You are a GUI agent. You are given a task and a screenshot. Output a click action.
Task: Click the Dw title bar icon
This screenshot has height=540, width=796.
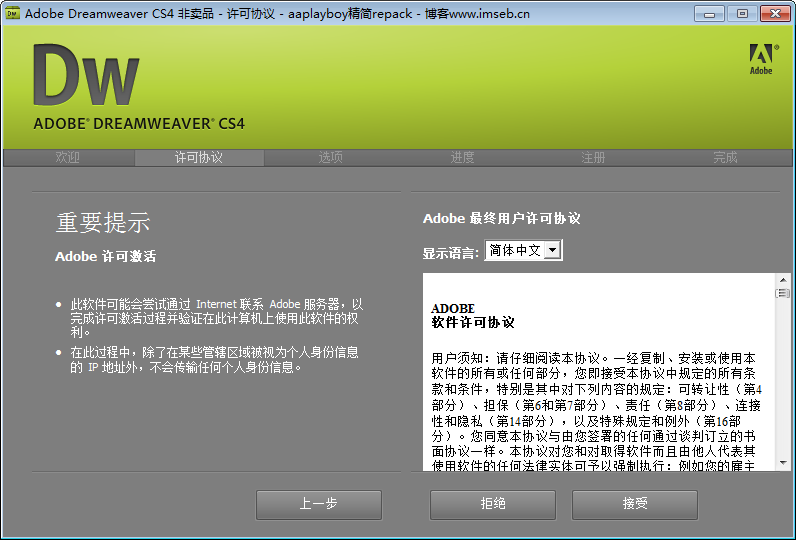click(x=12, y=13)
